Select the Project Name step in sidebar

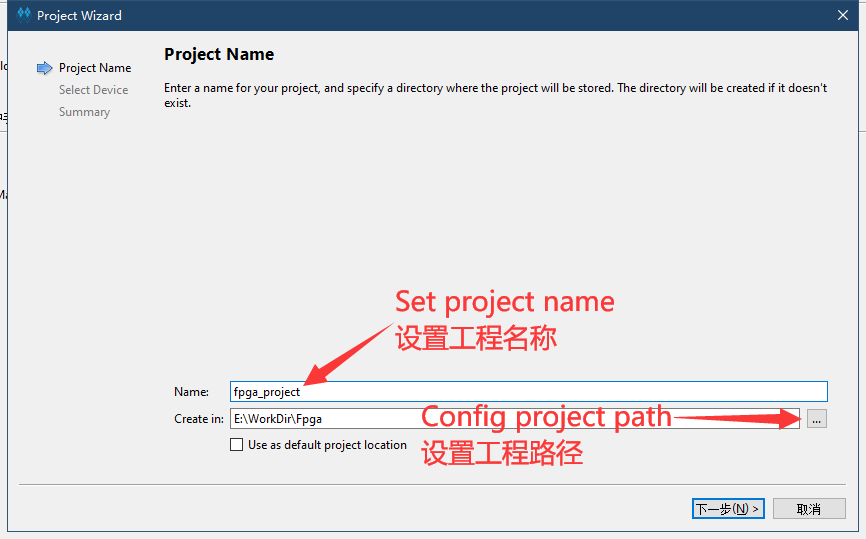tap(95, 68)
